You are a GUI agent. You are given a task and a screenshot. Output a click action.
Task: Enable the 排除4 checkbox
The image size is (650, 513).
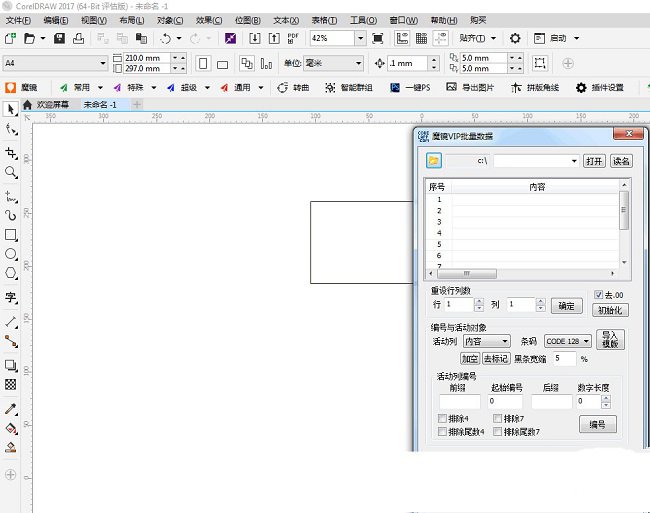tap(443, 418)
